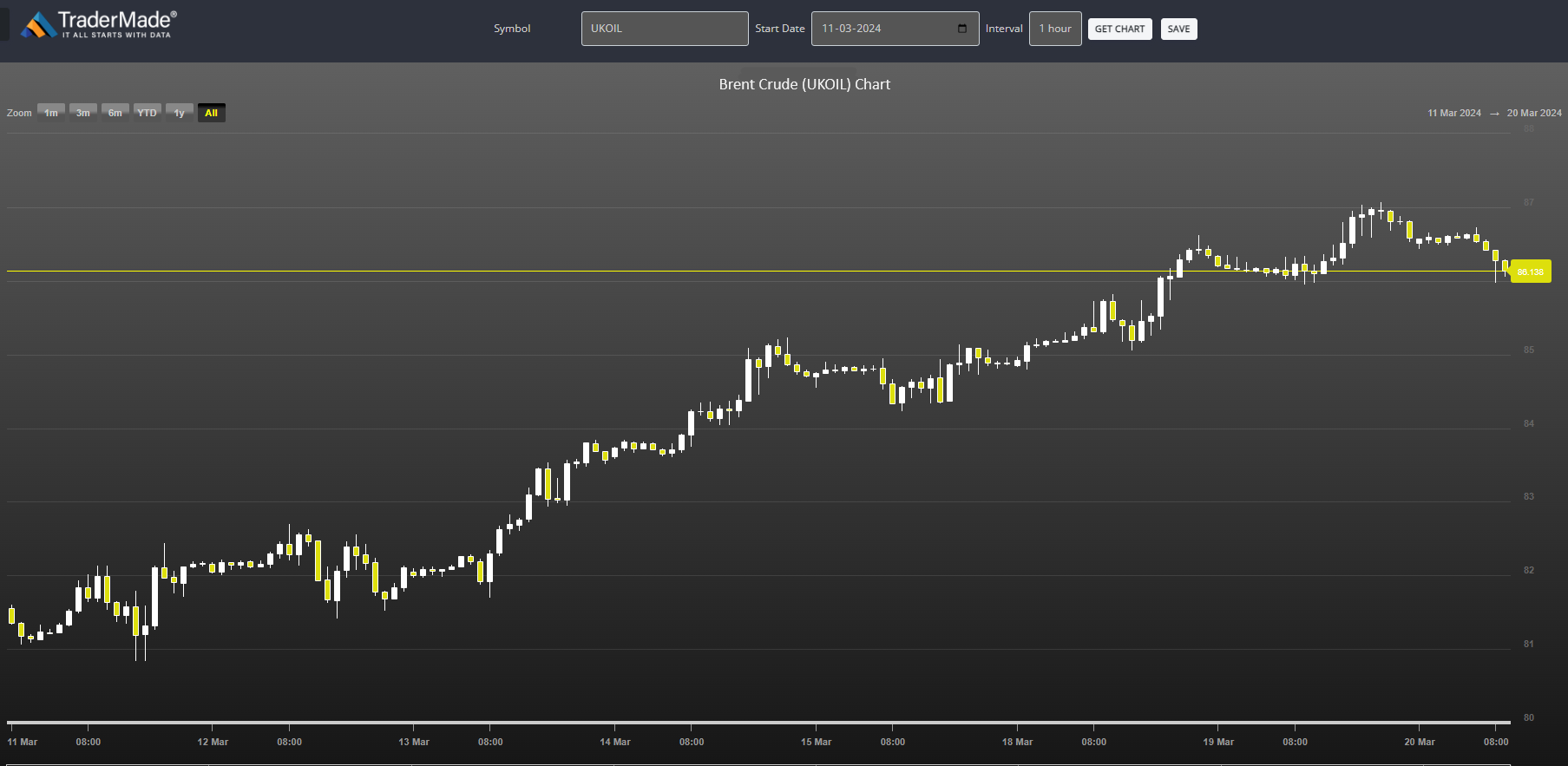Click the 12 Mar x-axis label

click(213, 742)
